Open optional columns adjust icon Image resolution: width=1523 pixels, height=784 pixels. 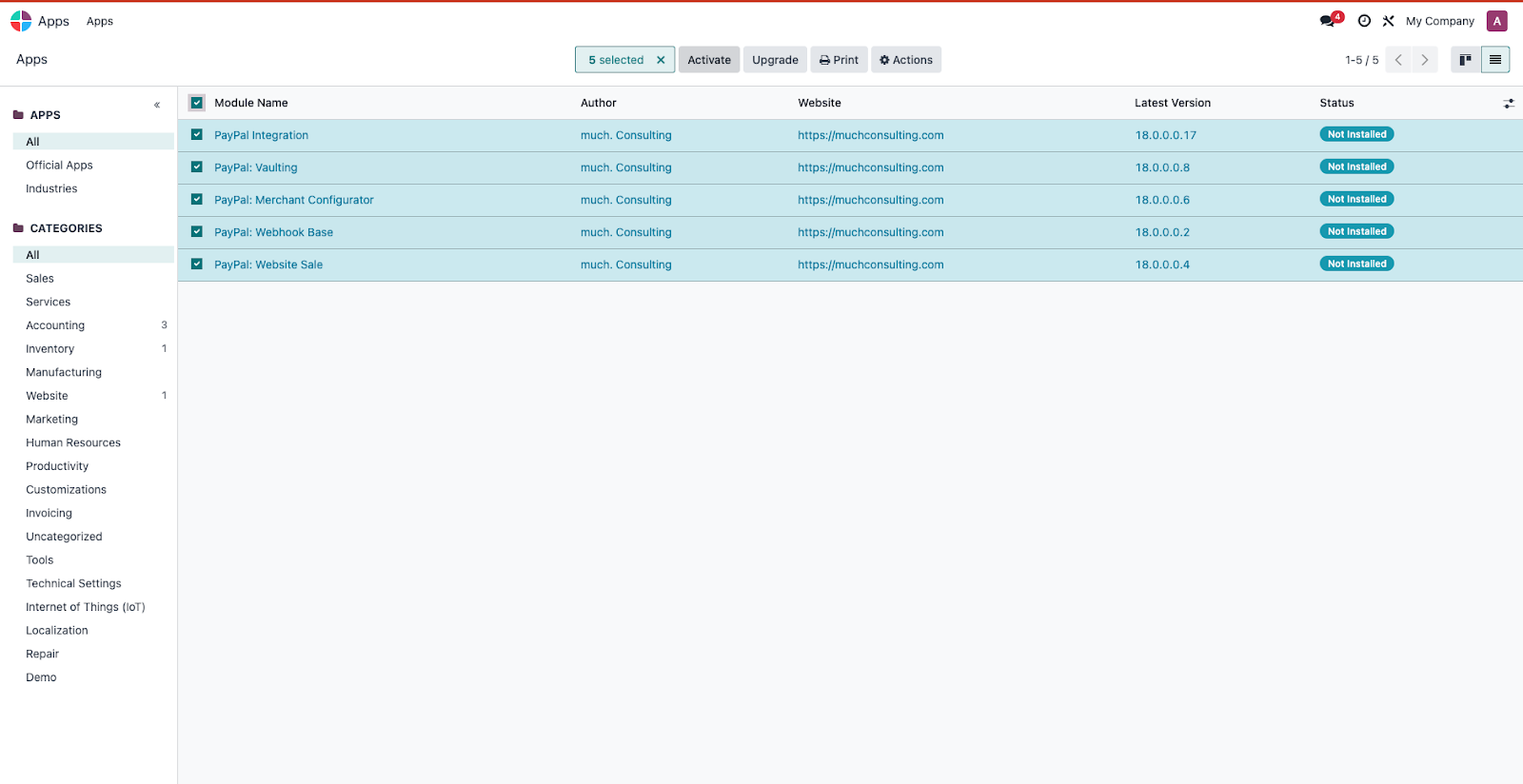coord(1509,103)
